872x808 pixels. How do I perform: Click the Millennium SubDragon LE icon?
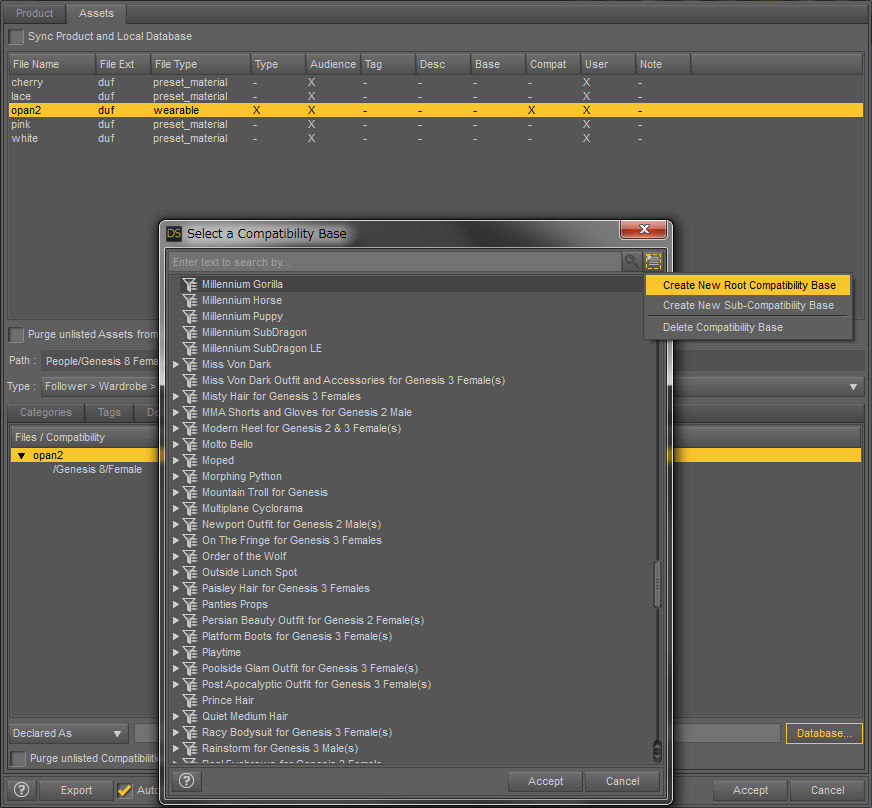[x=190, y=349]
